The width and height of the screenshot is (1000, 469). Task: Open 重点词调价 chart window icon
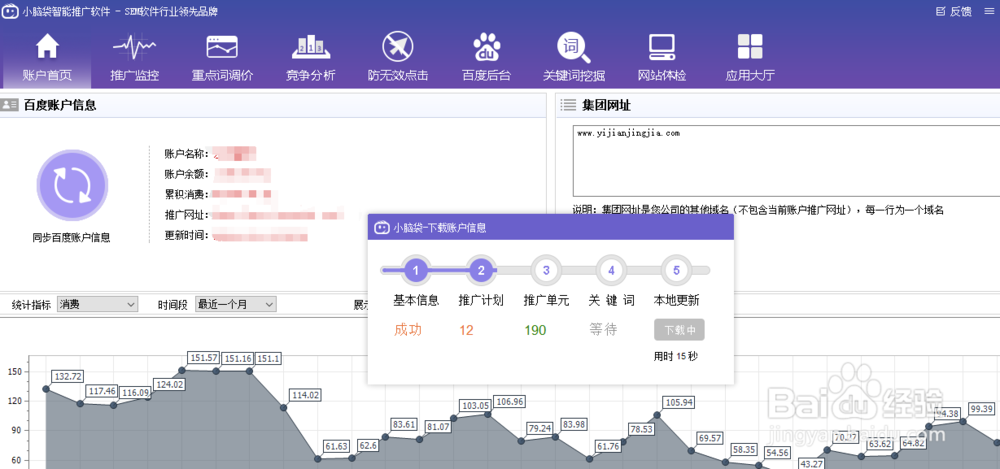[x=222, y=47]
